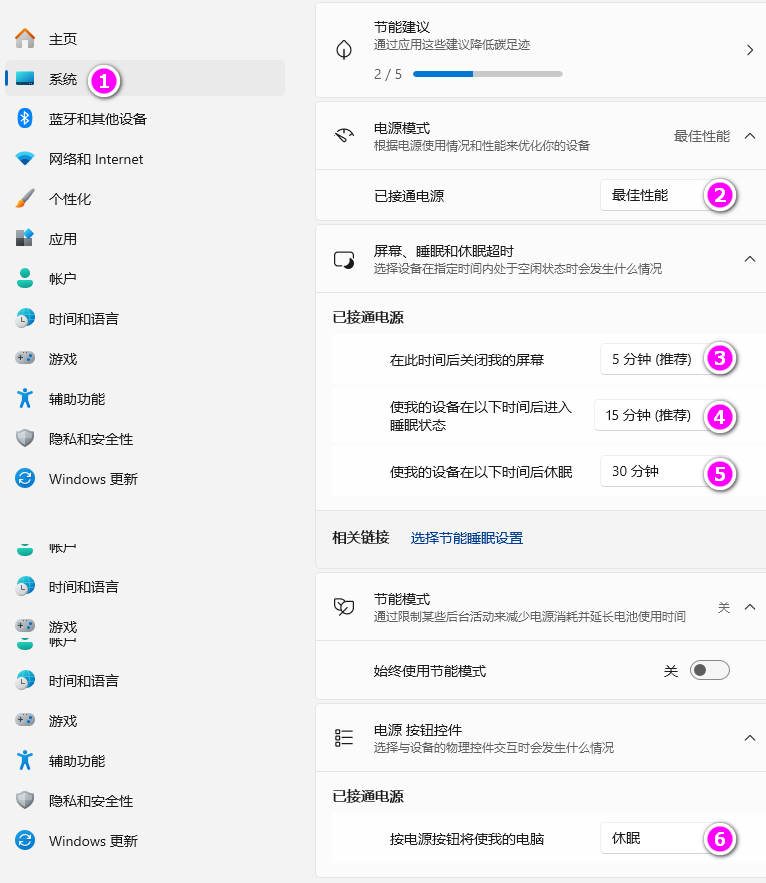Open the 30 分钟 hibernate dropdown
Viewport: 766px width, 883px height.
(x=667, y=471)
